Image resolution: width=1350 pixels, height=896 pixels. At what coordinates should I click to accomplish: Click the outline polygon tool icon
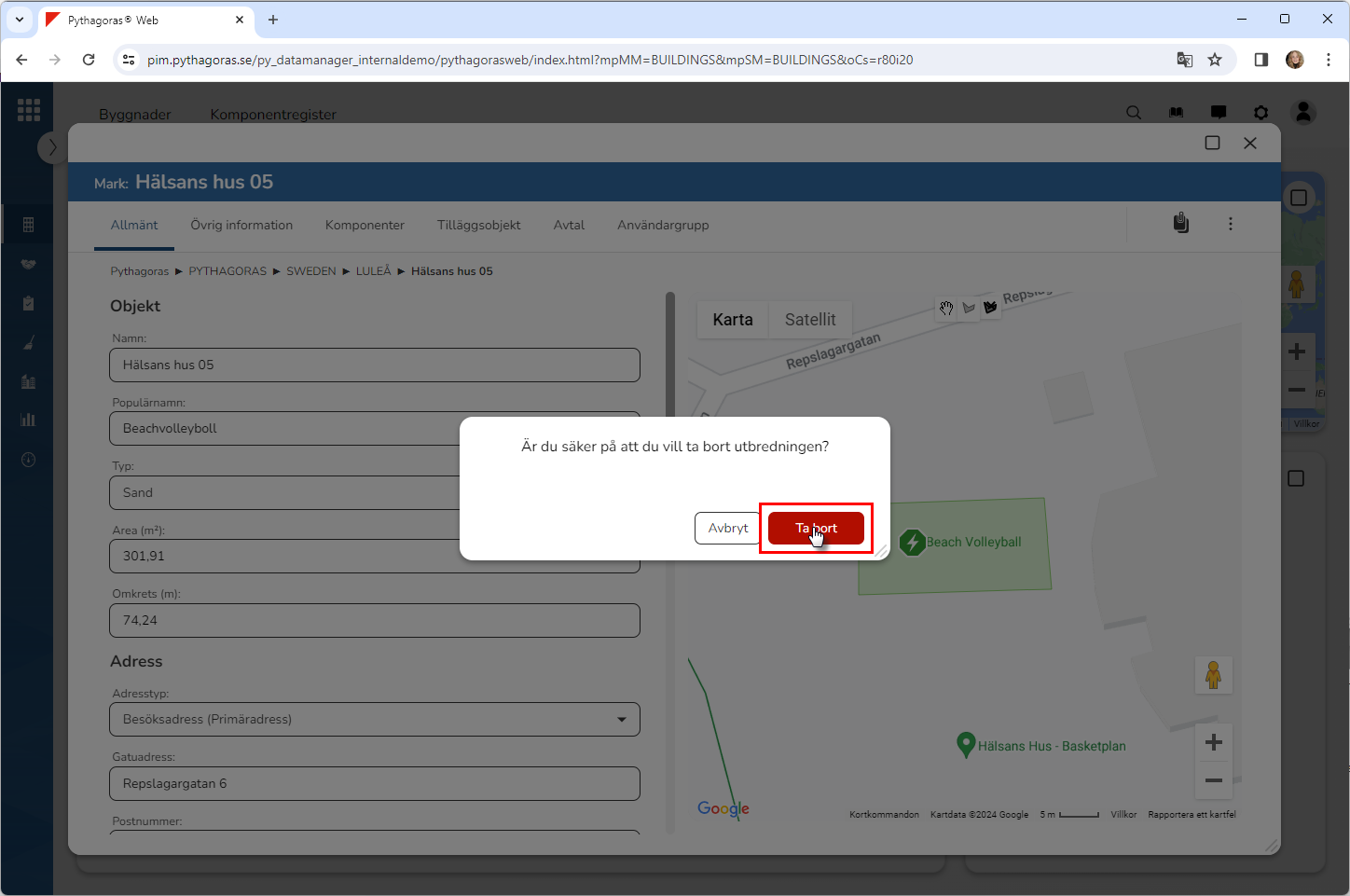[x=969, y=308]
